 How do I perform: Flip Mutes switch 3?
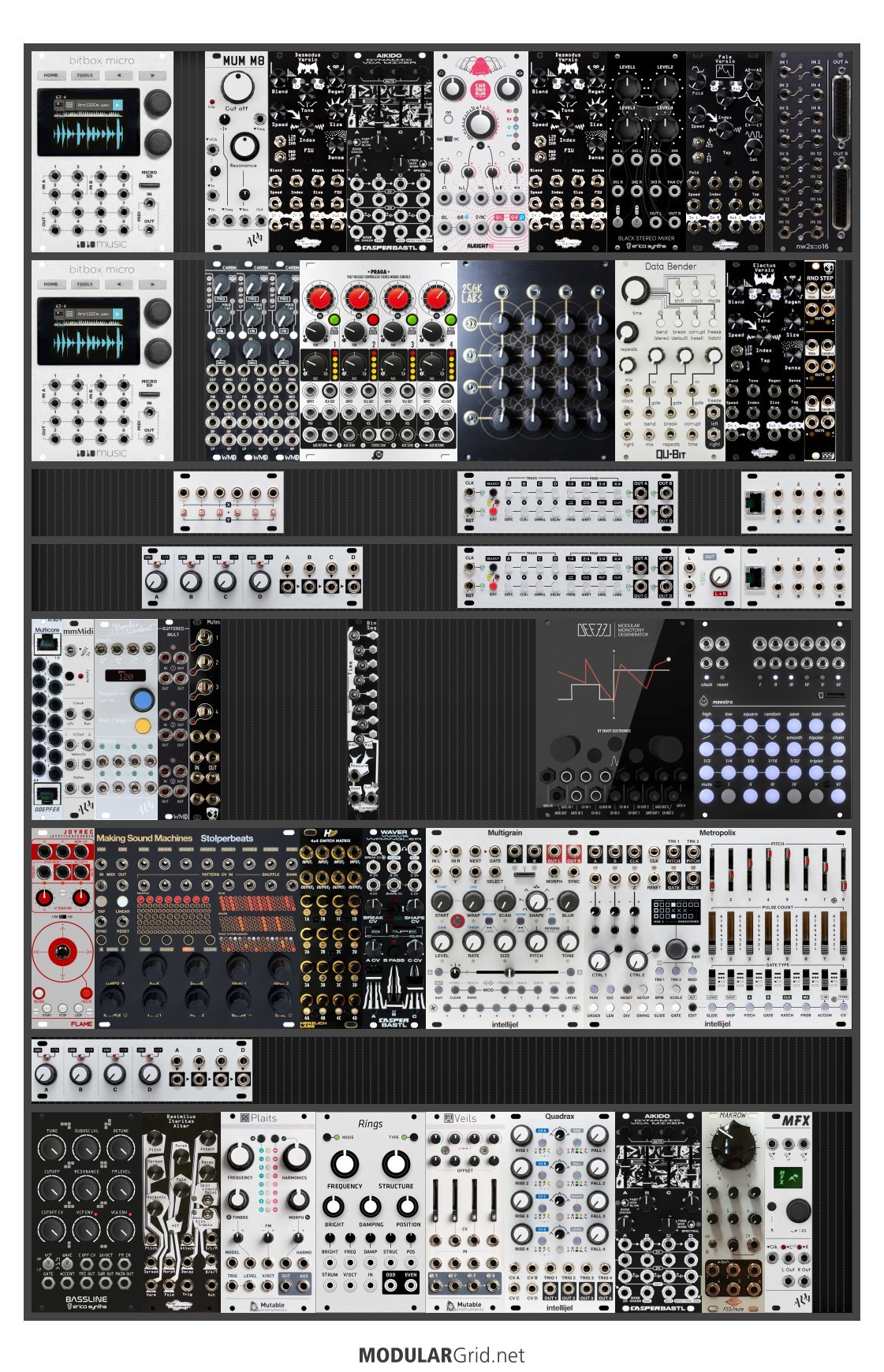[204, 688]
